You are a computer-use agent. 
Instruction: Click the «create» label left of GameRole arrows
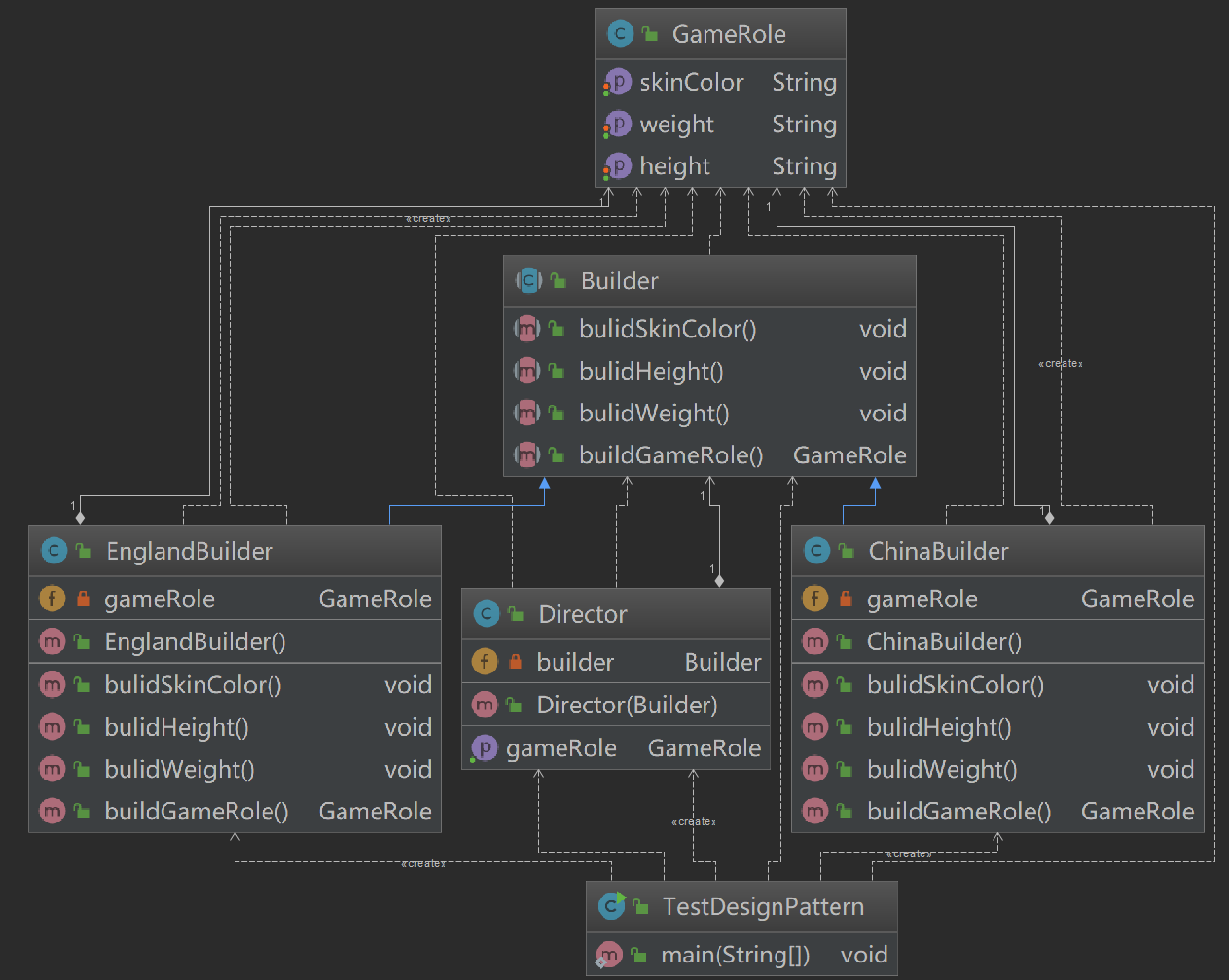[428, 219]
